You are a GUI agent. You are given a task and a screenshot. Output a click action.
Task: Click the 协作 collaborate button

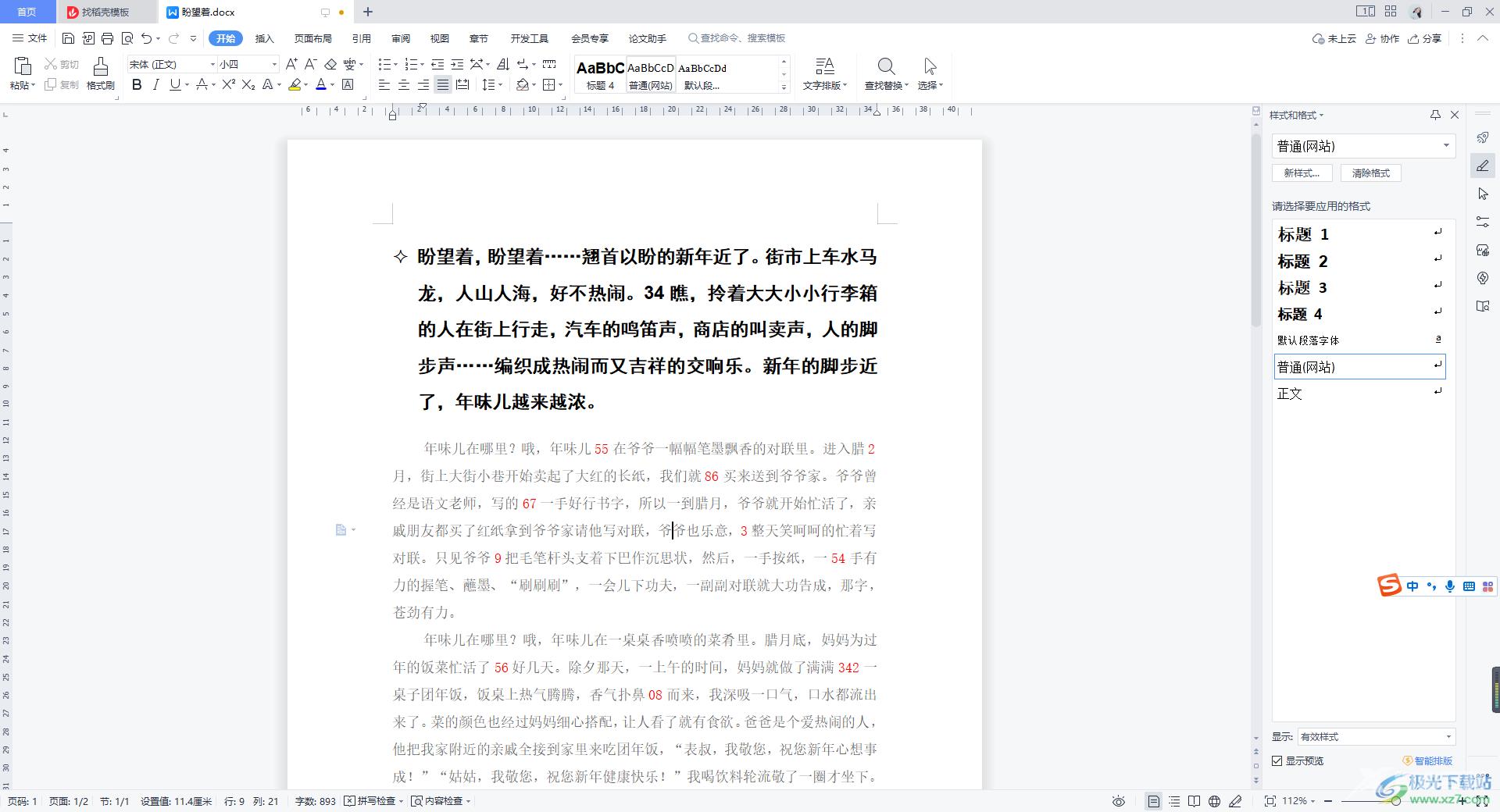pyautogui.click(x=1382, y=38)
